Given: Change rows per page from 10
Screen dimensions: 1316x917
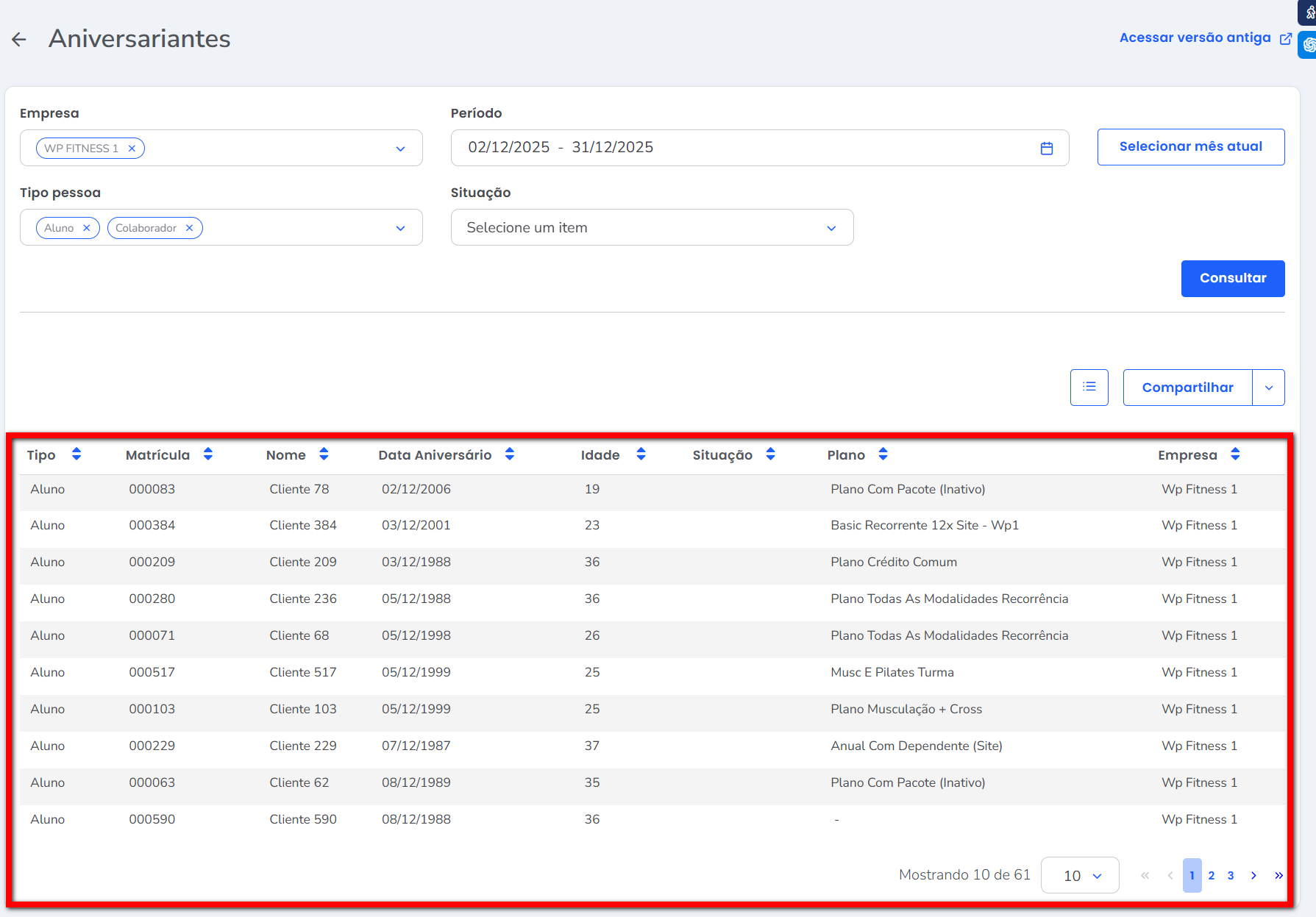Looking at the screenshot, I should [1079, 875].
